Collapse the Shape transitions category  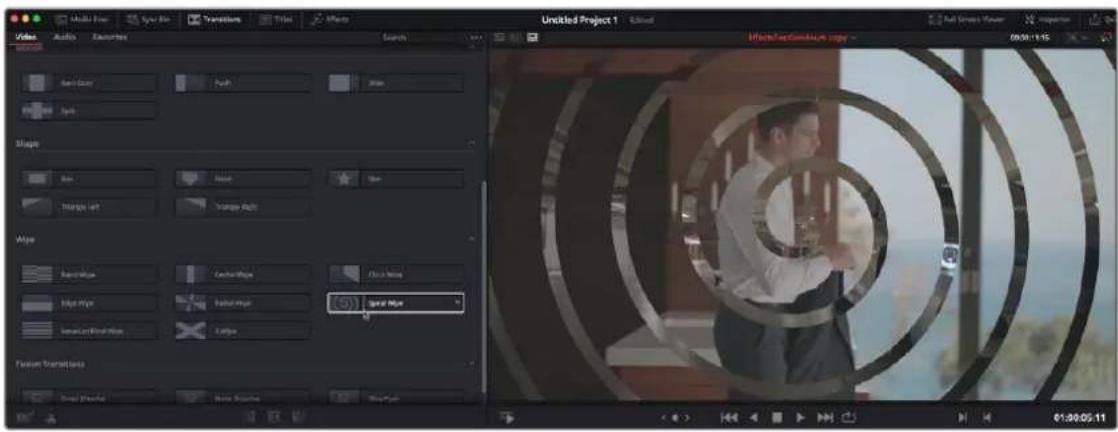[x=473, y=143]
